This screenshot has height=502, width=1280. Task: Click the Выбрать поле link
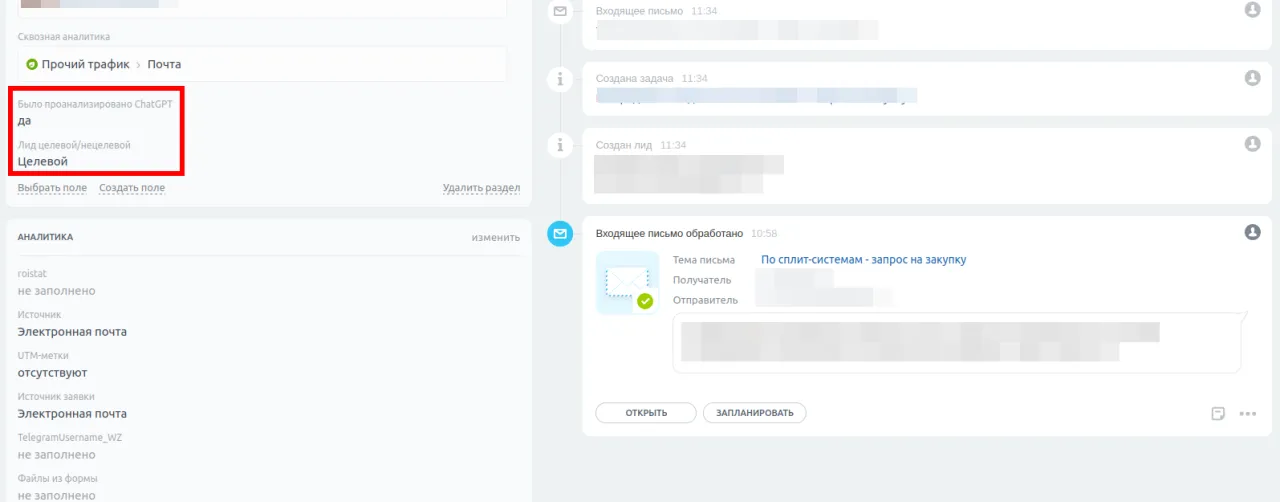pyautogui.click(x=52, y=188)
